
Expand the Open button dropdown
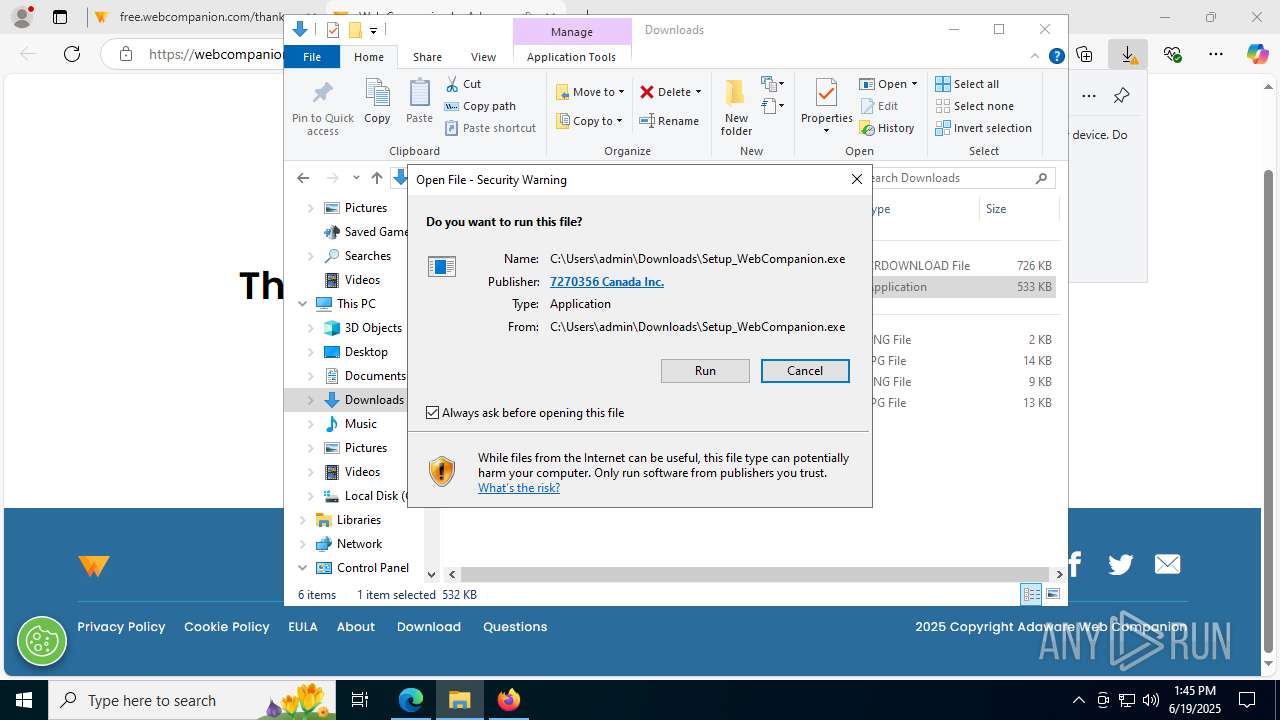point(914,84)
